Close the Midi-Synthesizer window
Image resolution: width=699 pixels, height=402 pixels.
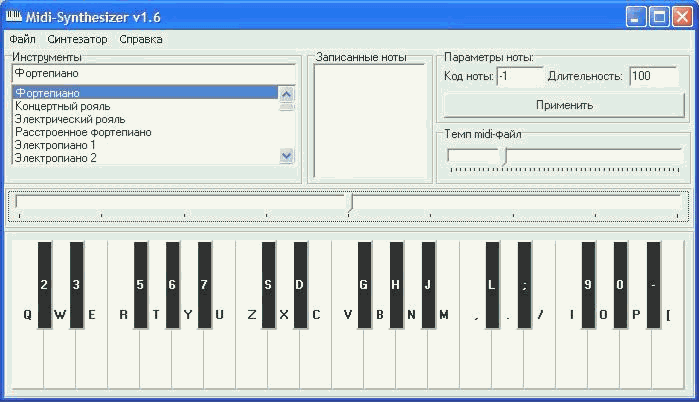(682, 17)
